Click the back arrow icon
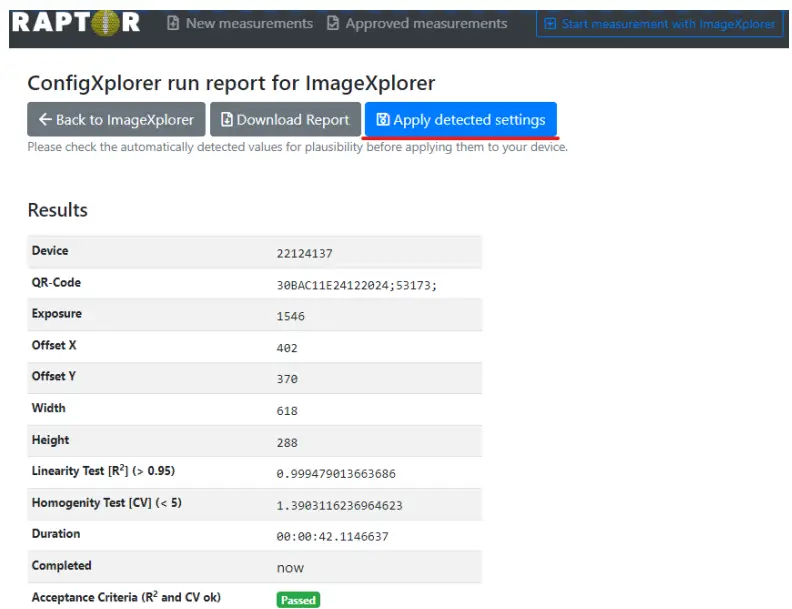 click(45, 119)
